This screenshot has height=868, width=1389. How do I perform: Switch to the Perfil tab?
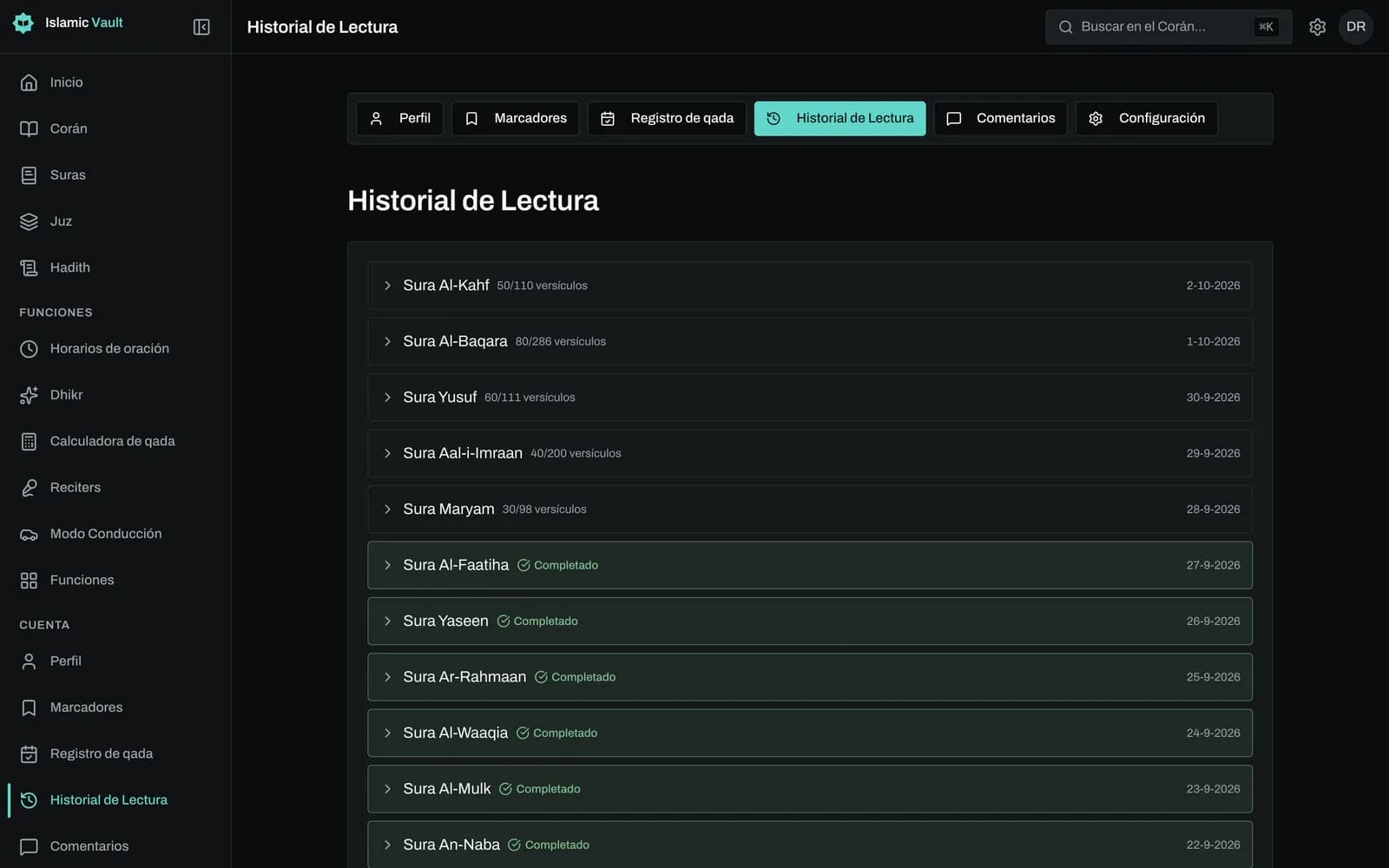(400, 118)
